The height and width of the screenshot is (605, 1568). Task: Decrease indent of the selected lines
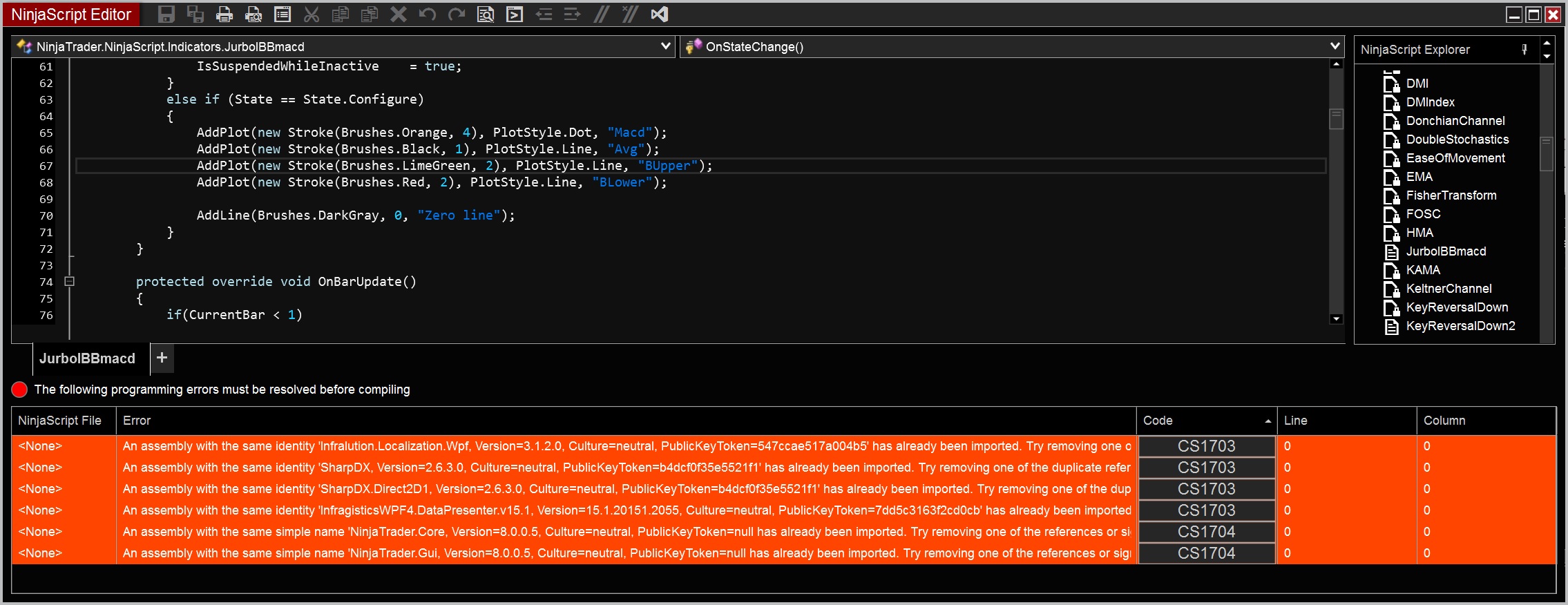(544, 14)
